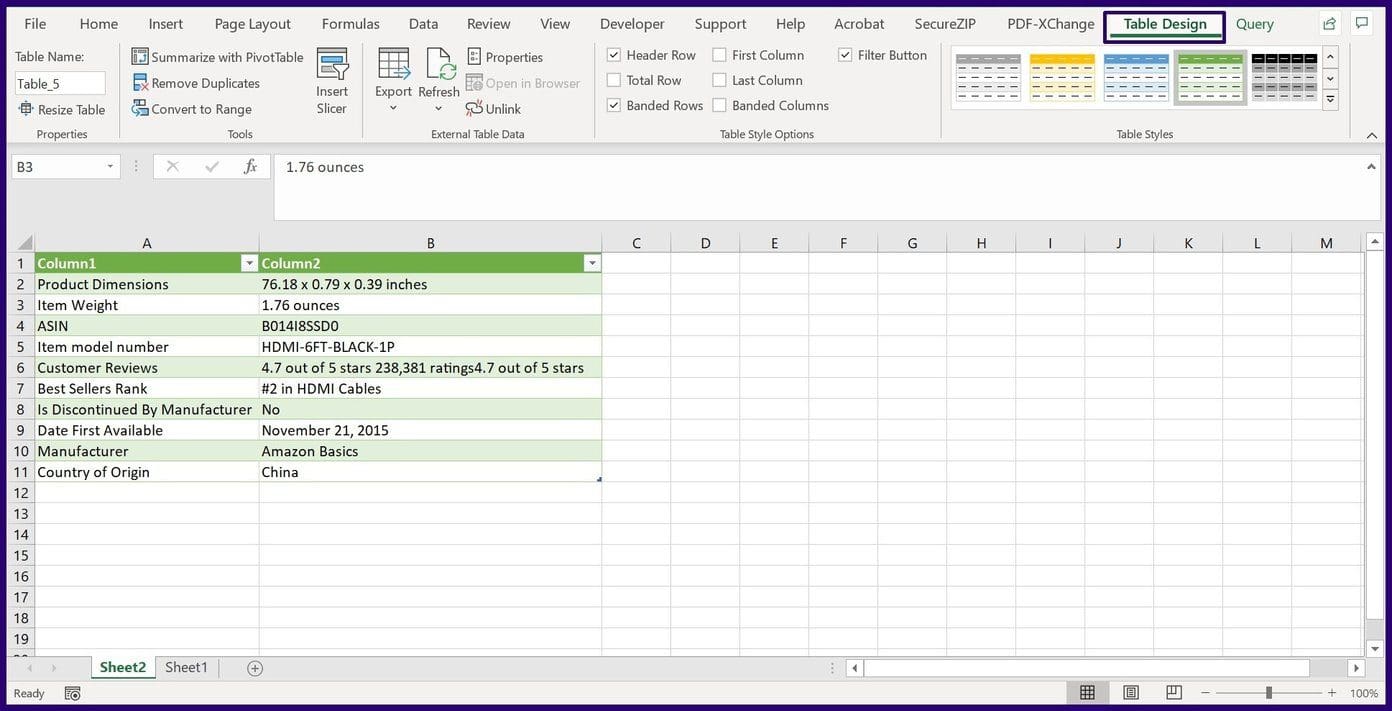Click the Table Name input field
1392x711 pixels.
[60, 83]
